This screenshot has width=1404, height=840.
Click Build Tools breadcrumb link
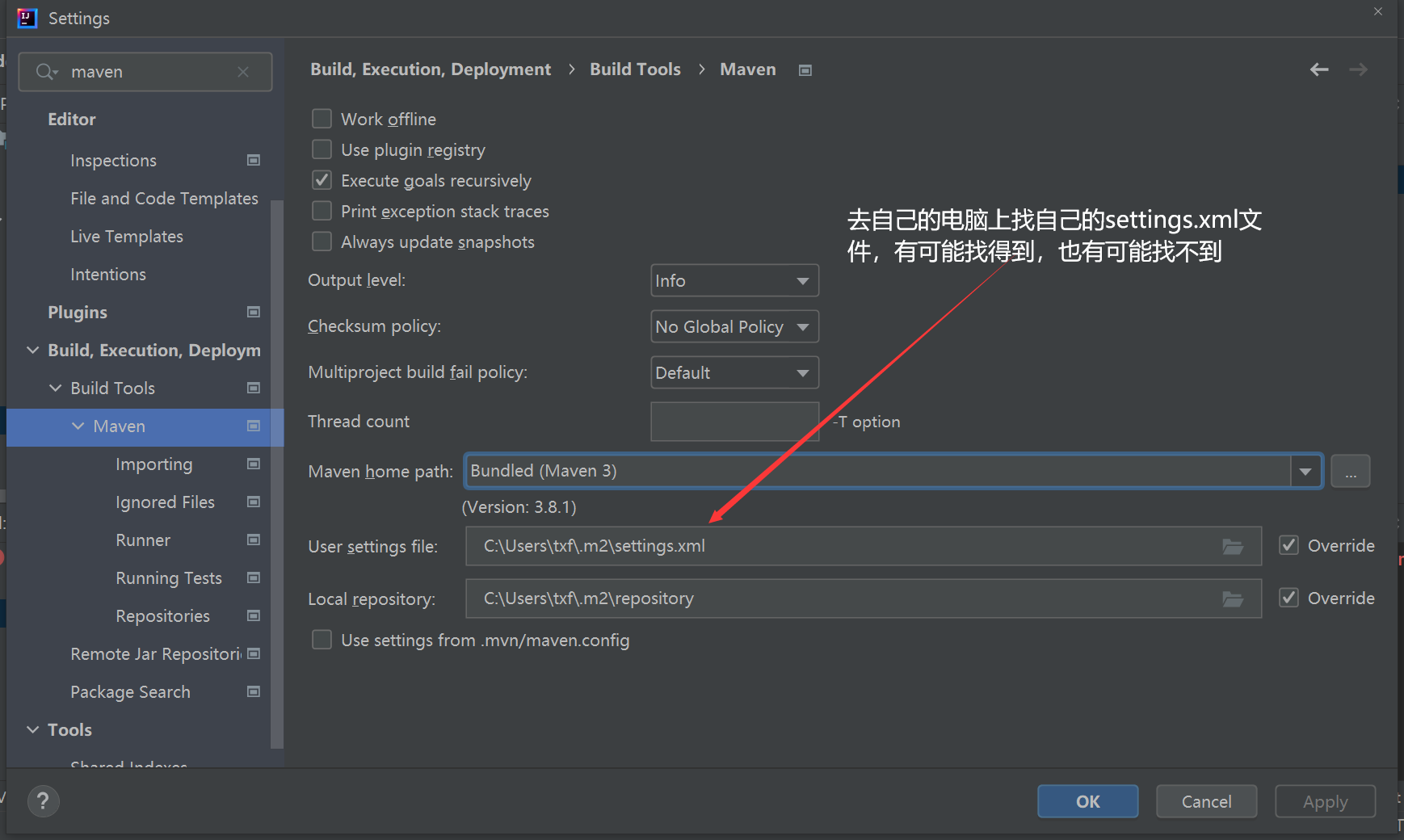pyautogui.click(x=635, y=69)
